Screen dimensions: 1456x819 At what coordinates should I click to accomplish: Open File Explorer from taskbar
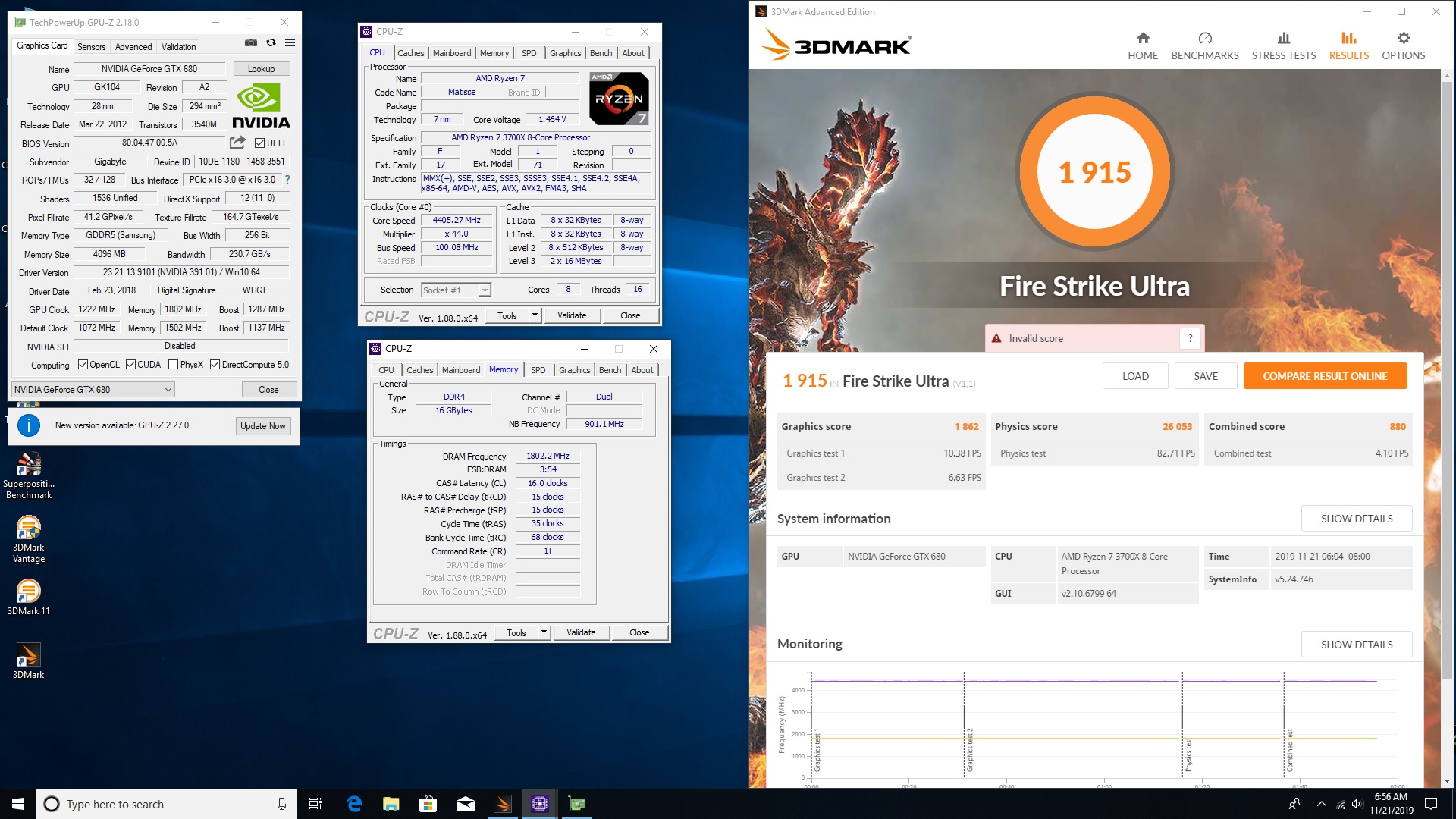click(391, 804)
